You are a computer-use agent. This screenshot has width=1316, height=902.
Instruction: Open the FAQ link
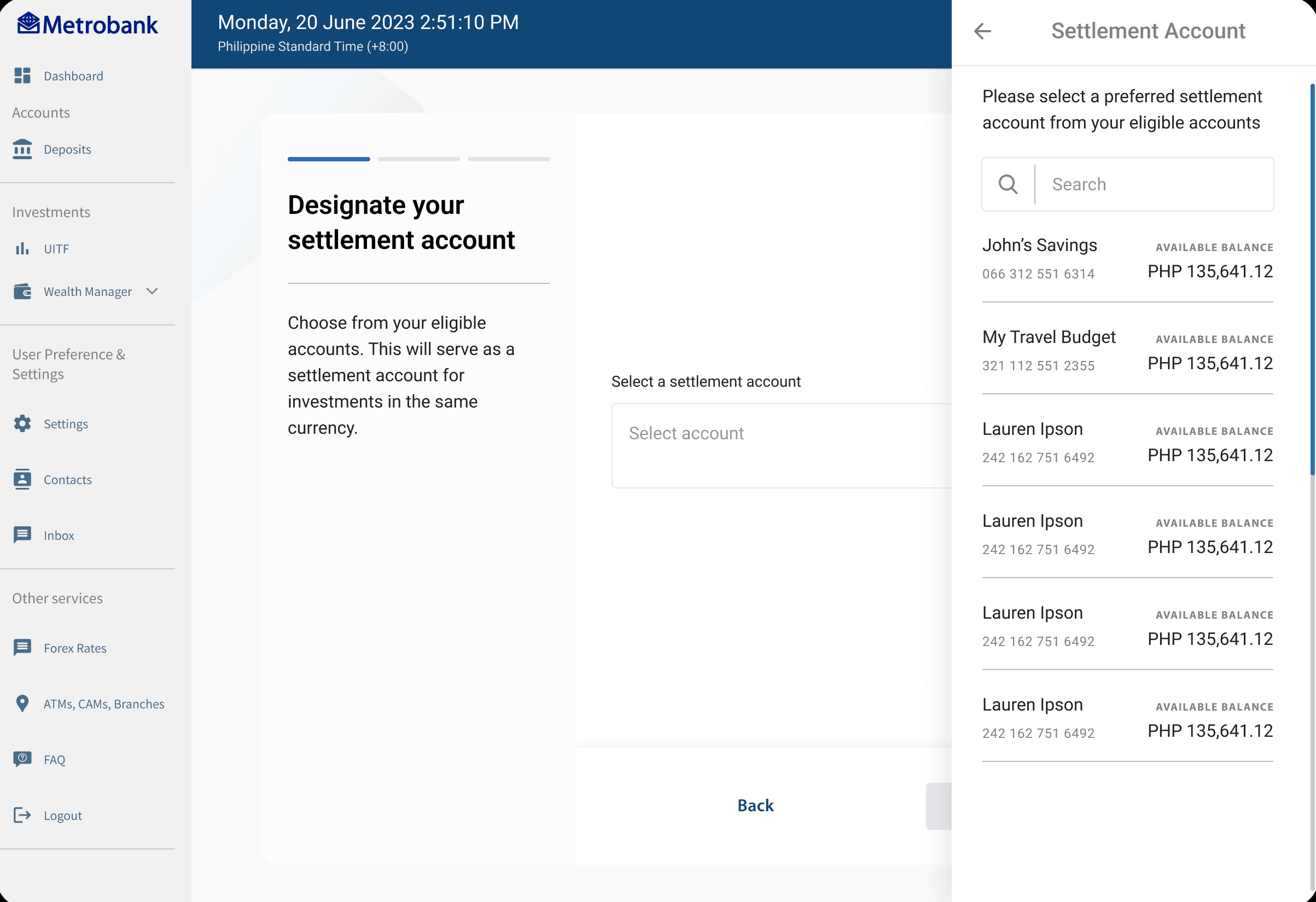pos(54,759)
